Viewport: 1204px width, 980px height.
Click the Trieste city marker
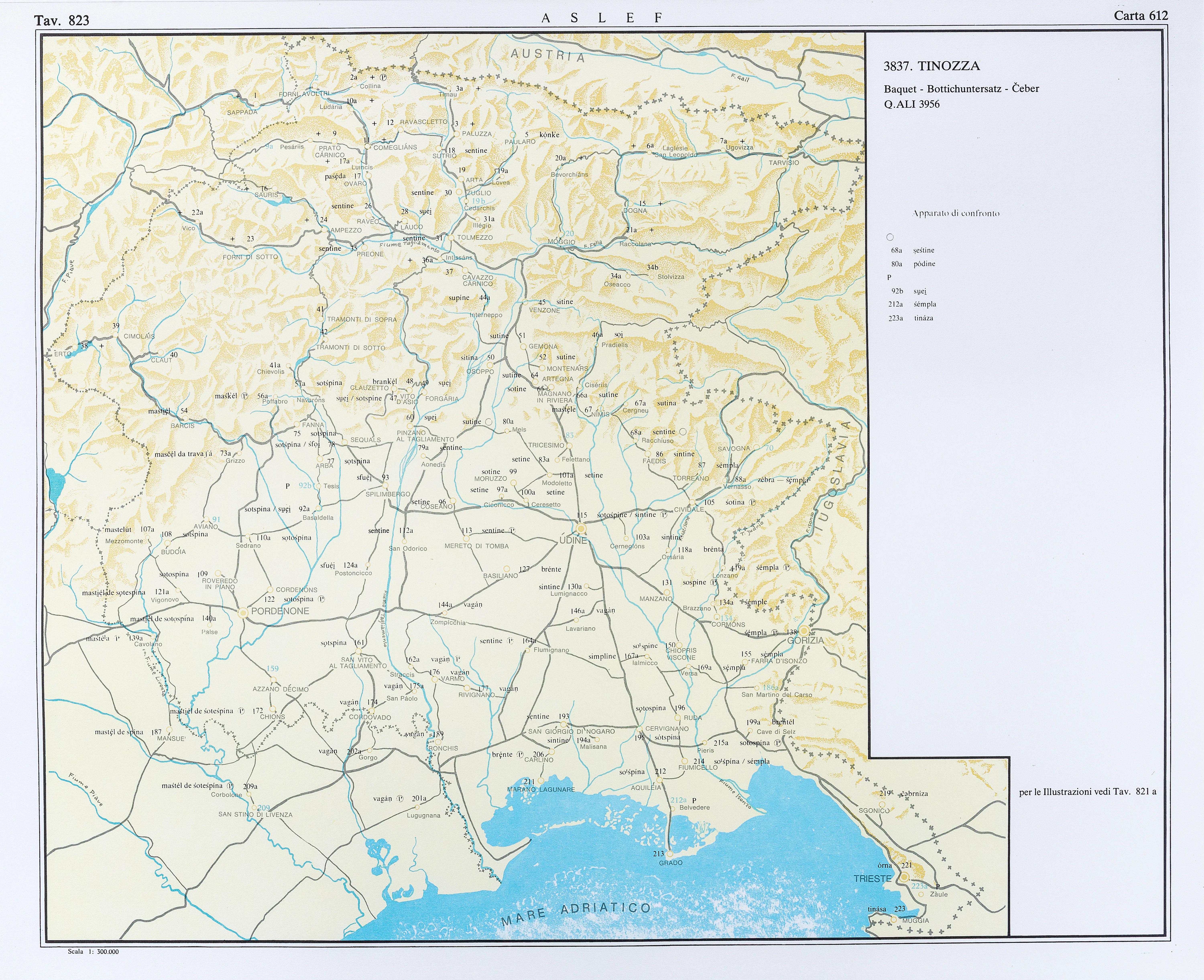(x=904, y=877)
